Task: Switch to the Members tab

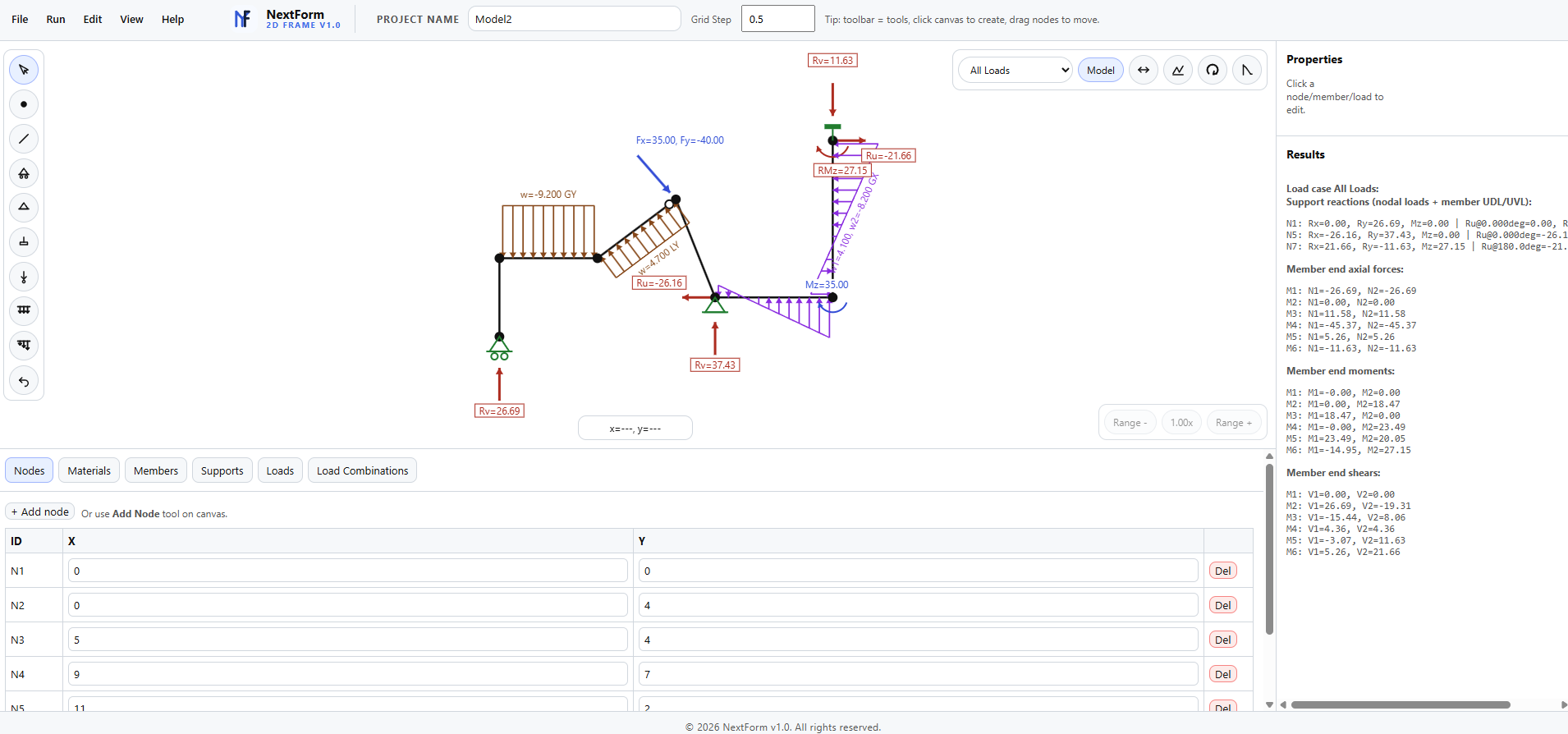Action: click(x=156, y=470)
